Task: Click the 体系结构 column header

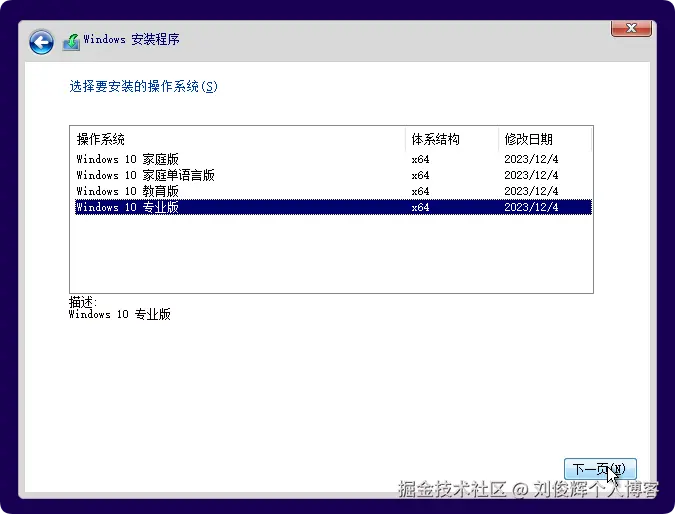Action: 452,139
